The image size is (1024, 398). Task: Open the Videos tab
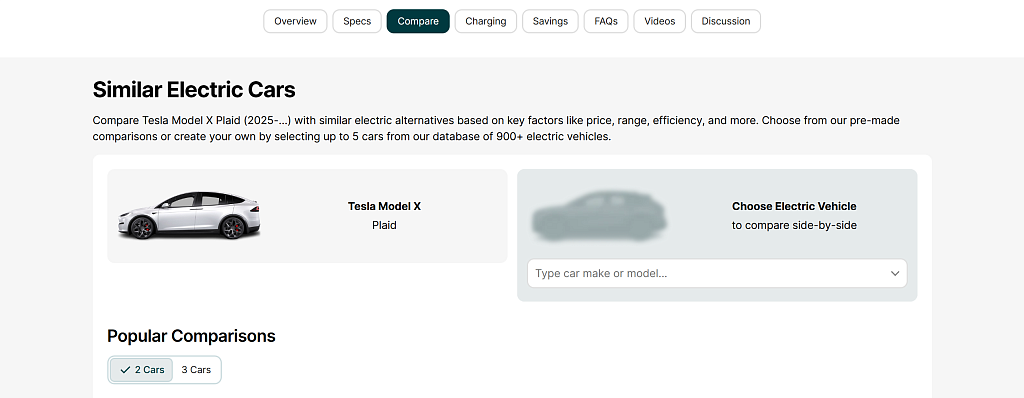tap(660, 21)
